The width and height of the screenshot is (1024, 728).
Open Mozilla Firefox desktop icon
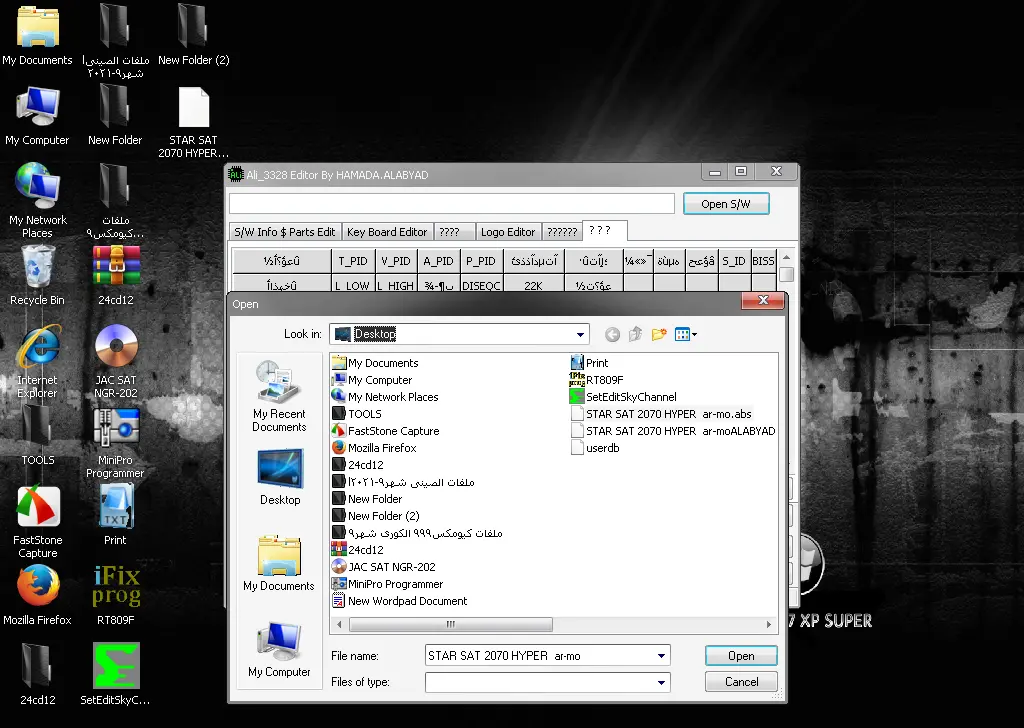pyautogui.click(x=37, y=595)
